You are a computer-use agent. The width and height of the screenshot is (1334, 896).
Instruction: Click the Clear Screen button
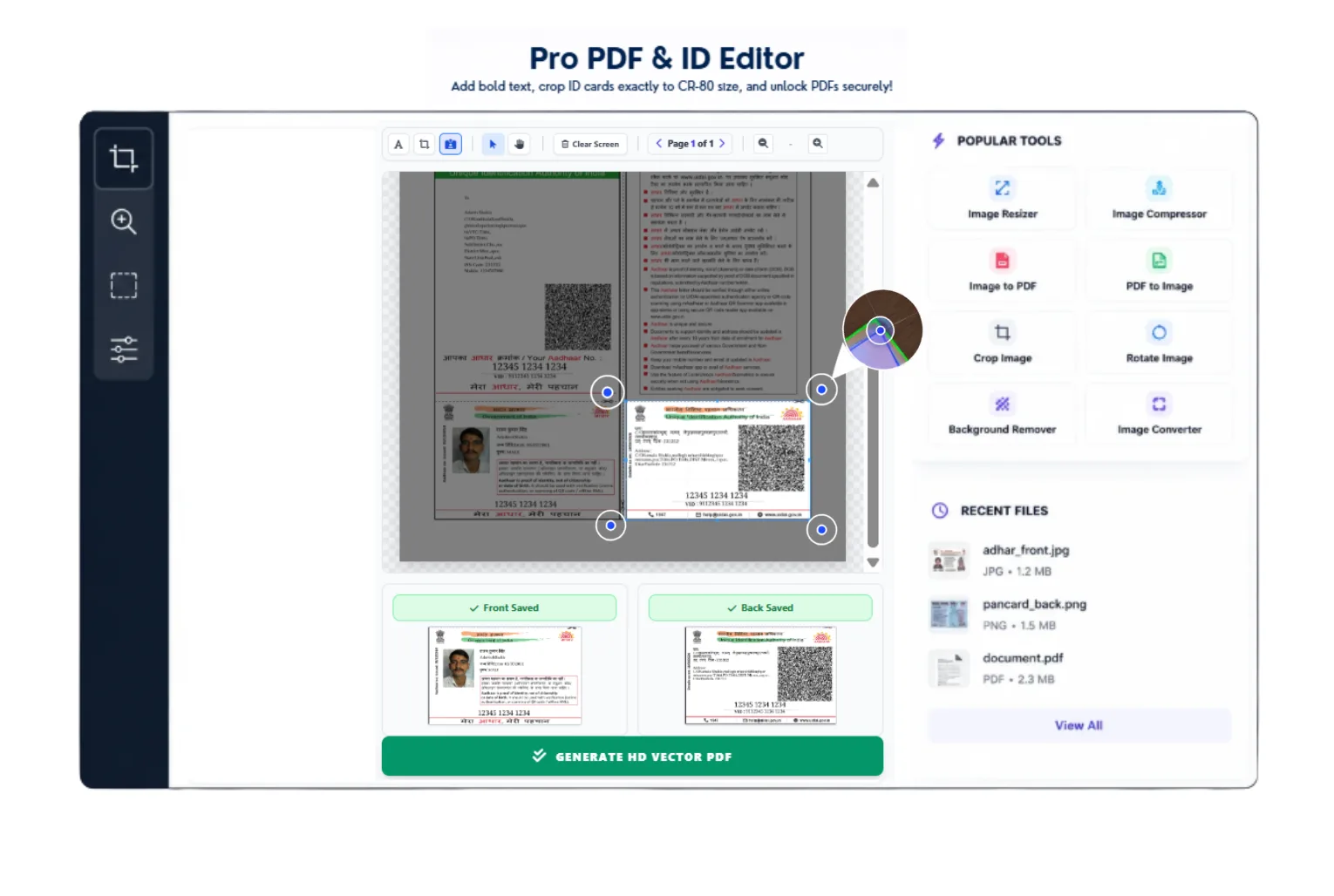pos(590,144)
